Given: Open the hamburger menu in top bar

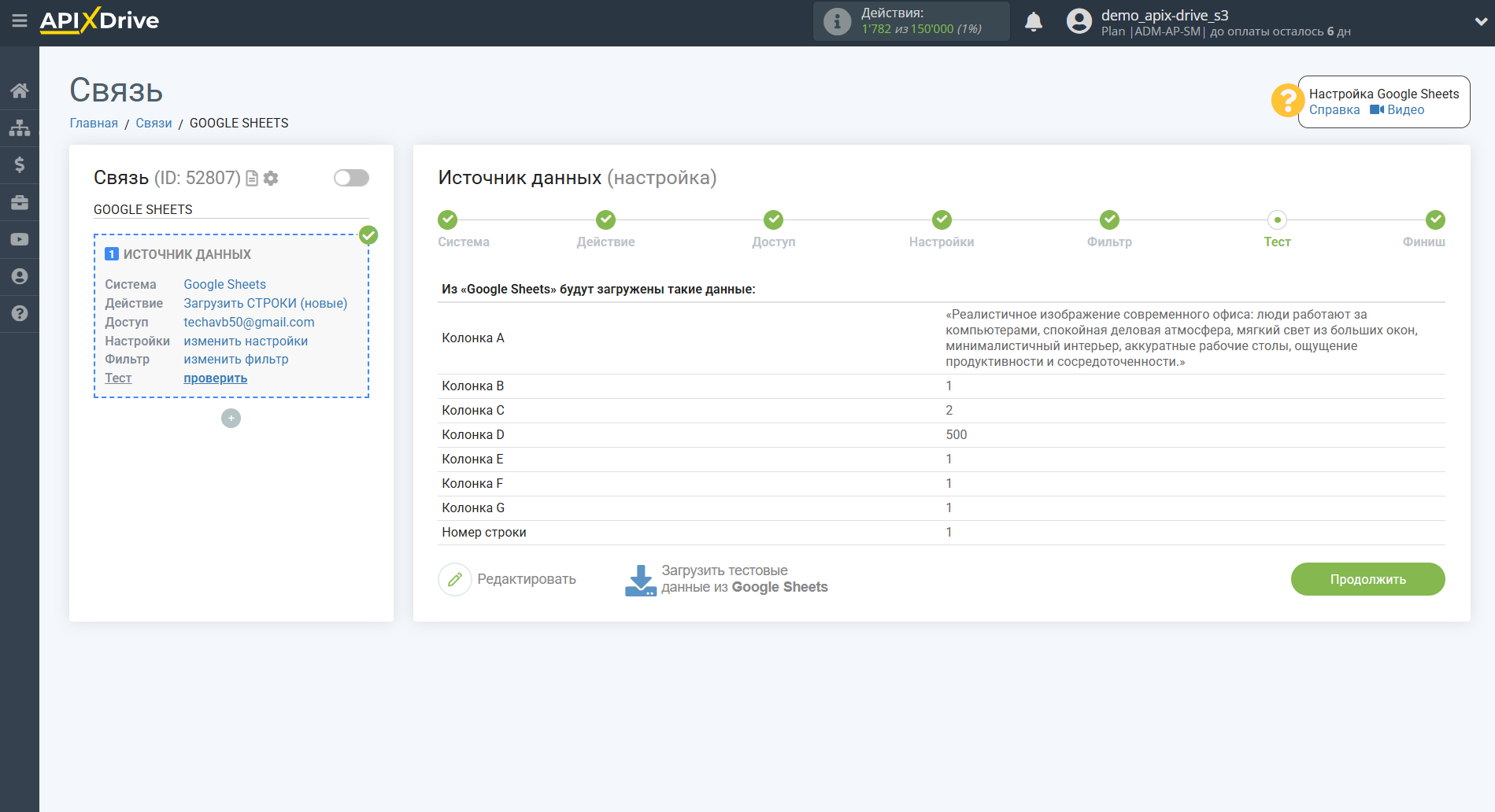Looking at the screenshot, I should (20, 21).
